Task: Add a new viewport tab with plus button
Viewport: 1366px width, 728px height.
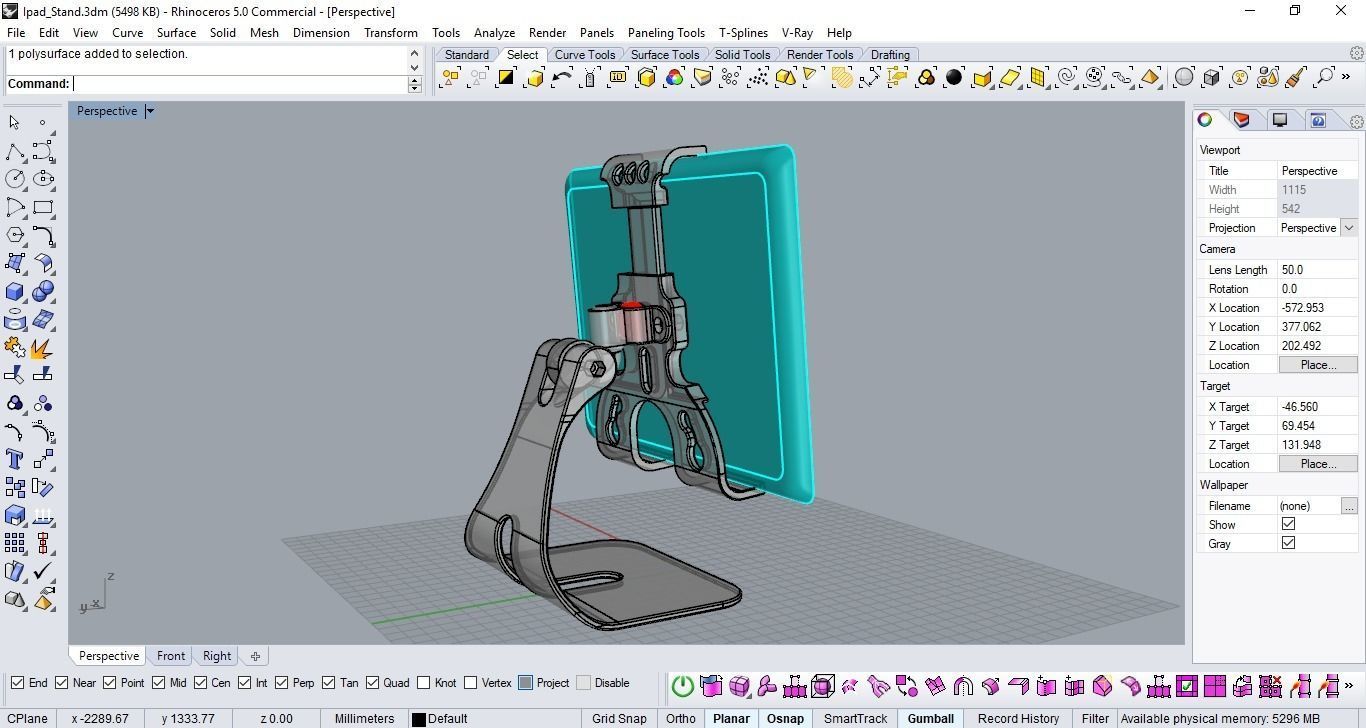Action: click(255, 656)
